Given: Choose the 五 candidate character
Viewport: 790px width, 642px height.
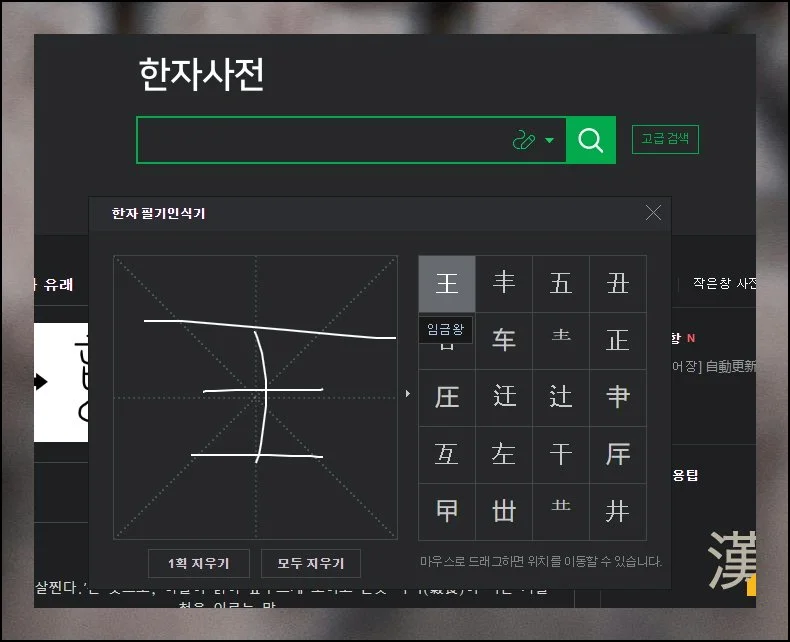Looking at the screenshot, I should click(561, 284).
